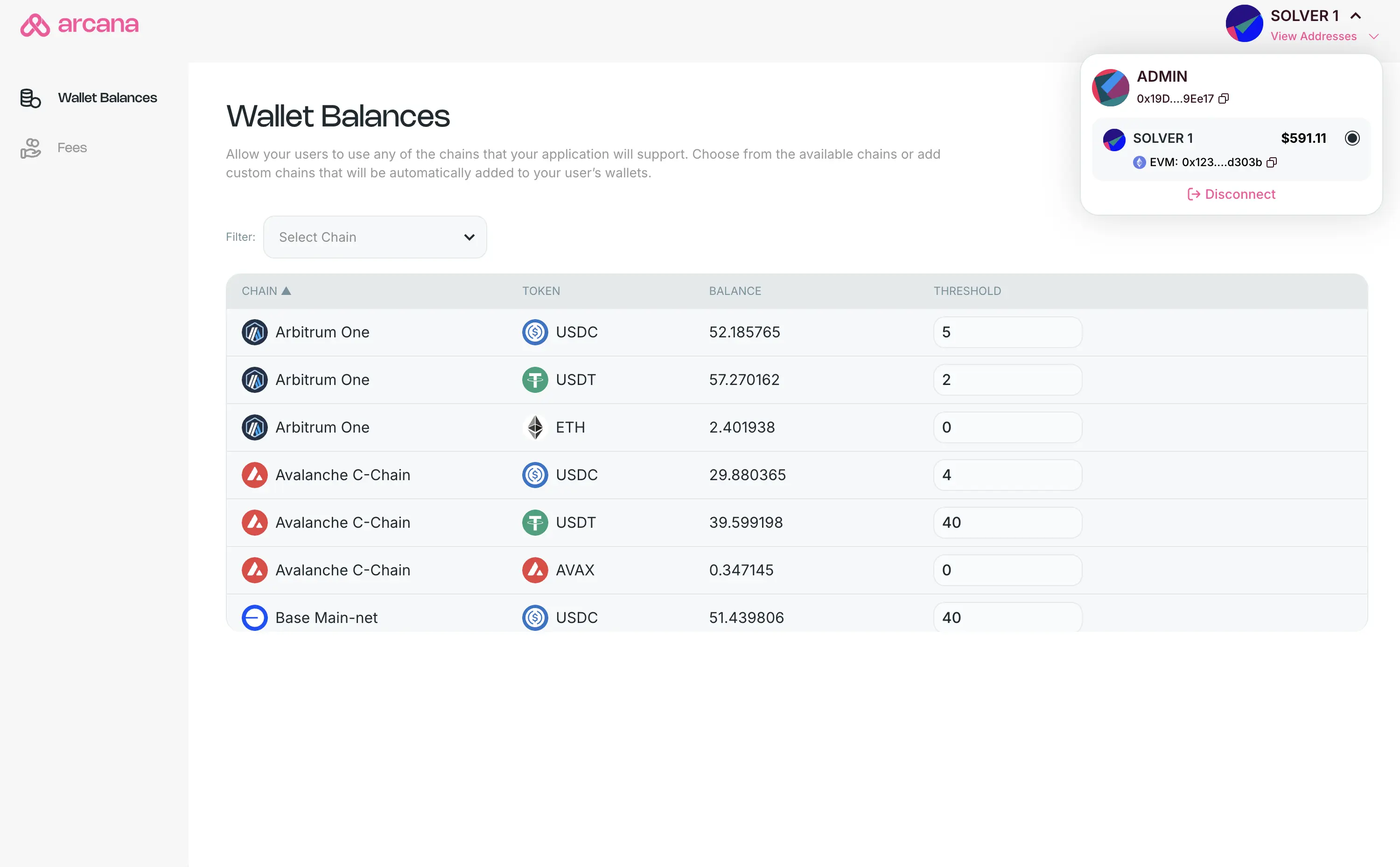Open the Fees menu item

tap(72, 148)
